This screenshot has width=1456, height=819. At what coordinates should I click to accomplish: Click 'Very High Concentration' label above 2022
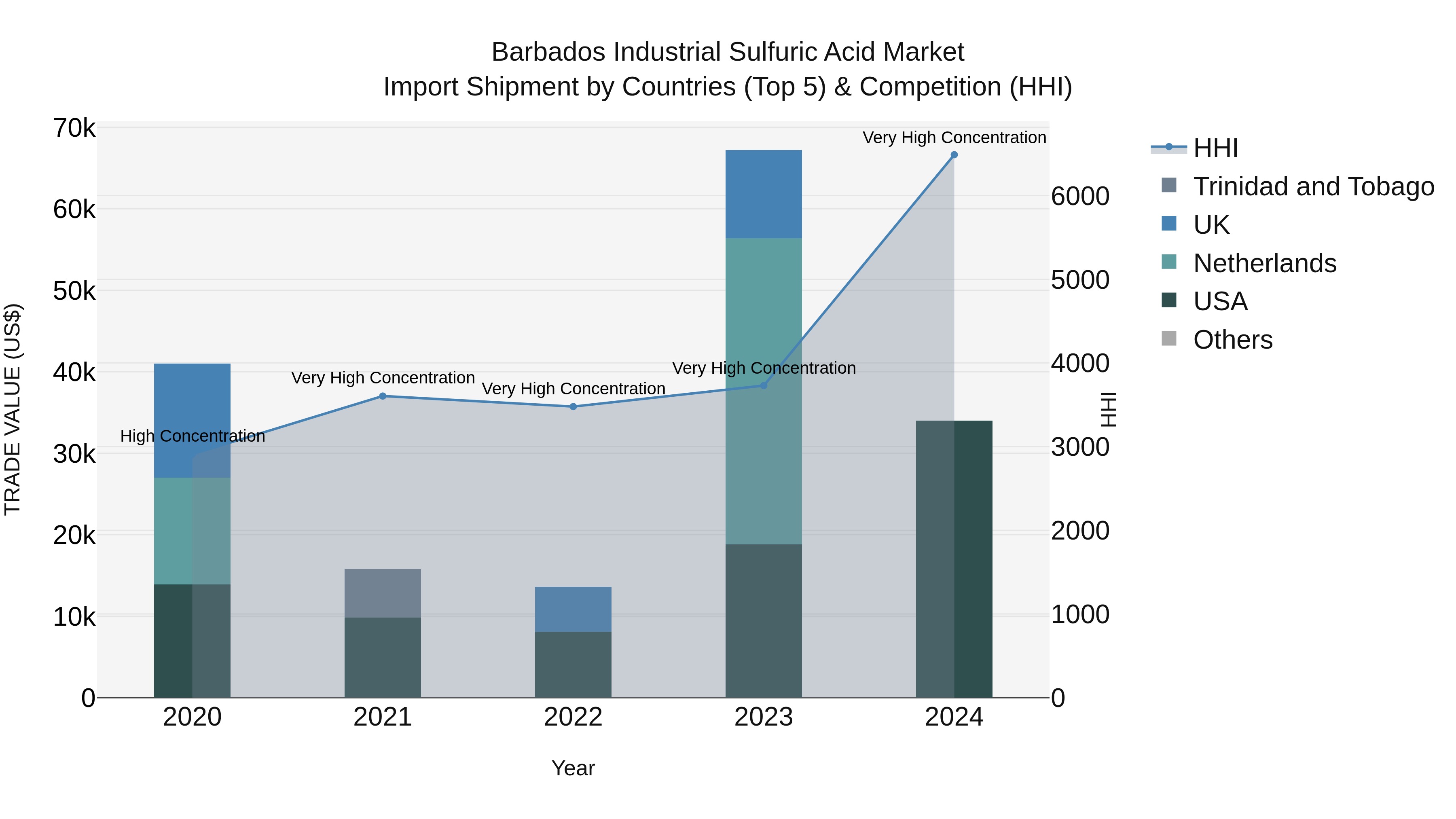[x=573, y=389]
